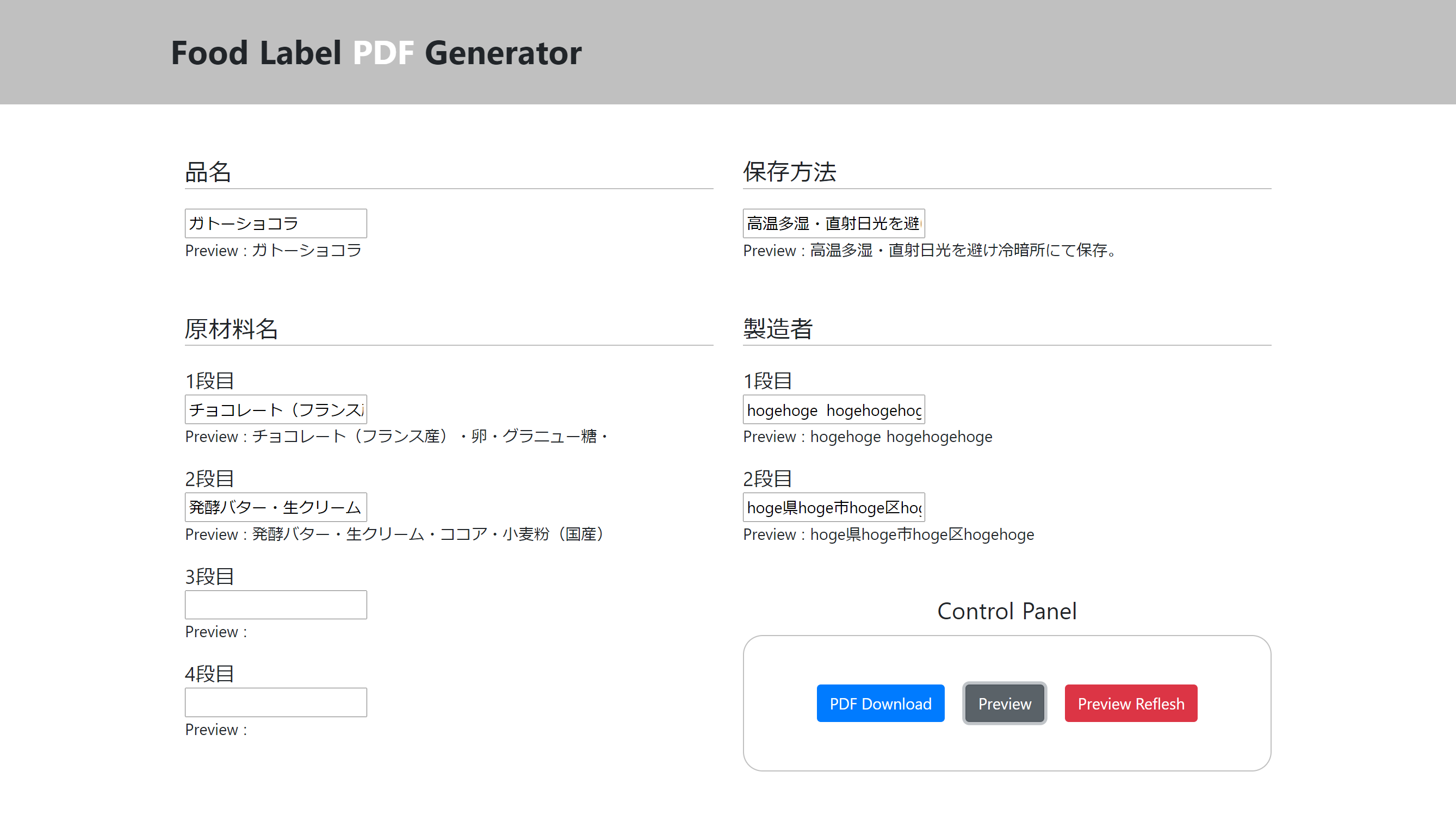
Task: Click the 保存方法 section heading
Action: pos(790,172)
